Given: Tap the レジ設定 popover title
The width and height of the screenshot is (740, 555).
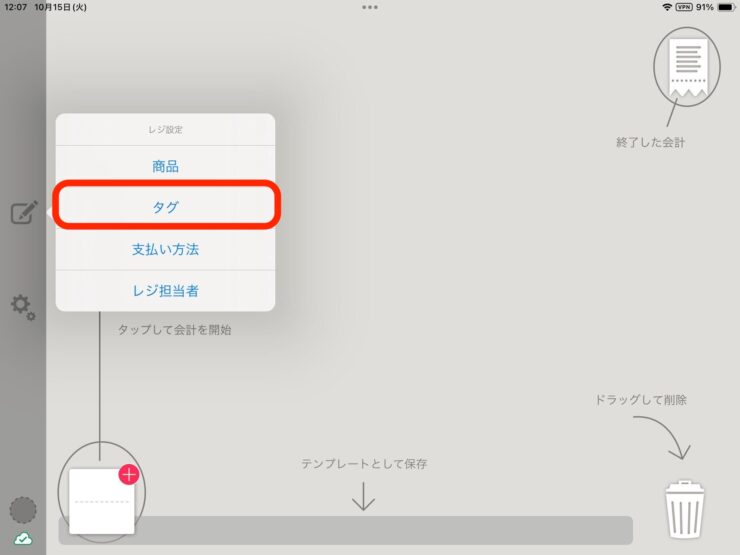Looking at the screenshot, I should (x=165, y=129).
